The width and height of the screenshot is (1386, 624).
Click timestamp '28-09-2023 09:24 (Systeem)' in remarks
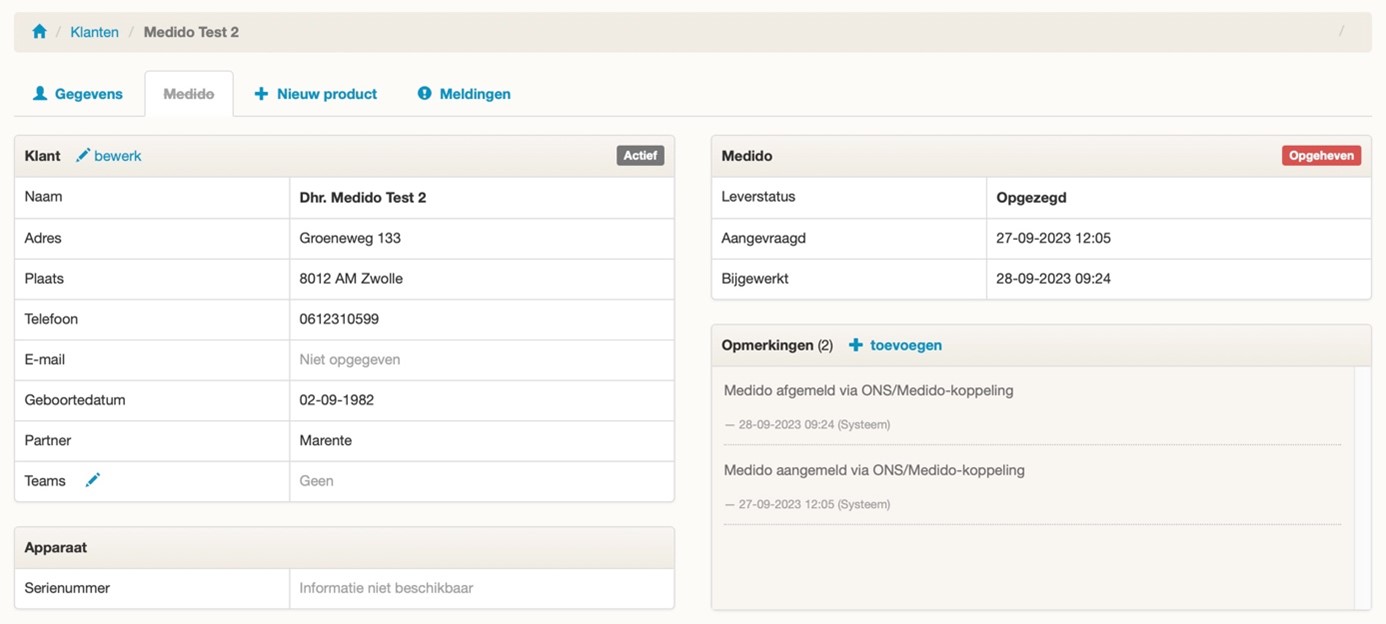click(x=814, y=425)
